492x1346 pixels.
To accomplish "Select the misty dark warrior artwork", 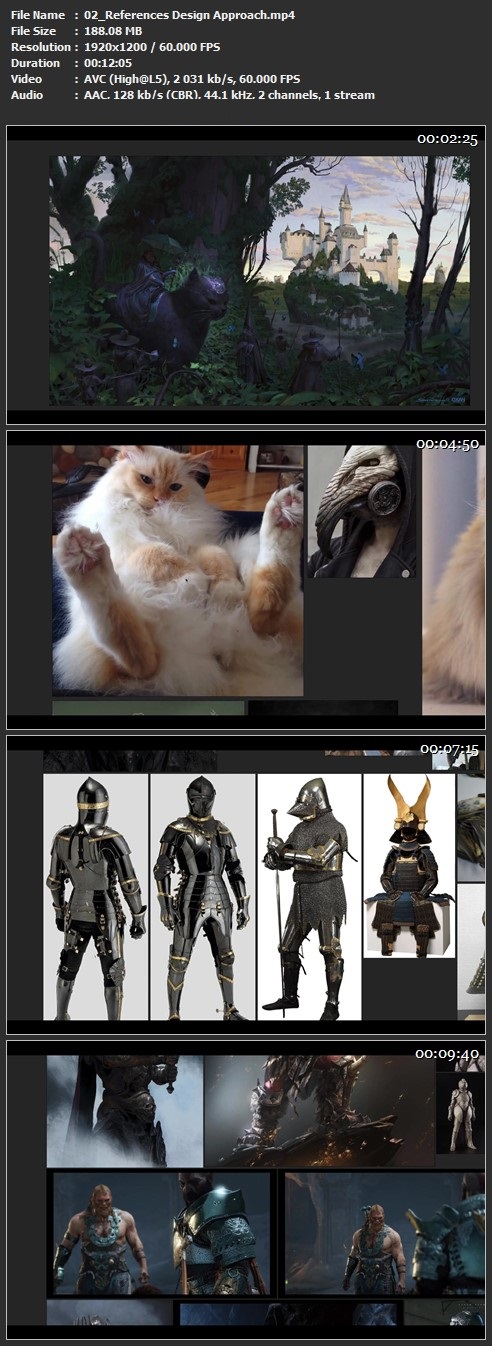I will pos(125,1112).
